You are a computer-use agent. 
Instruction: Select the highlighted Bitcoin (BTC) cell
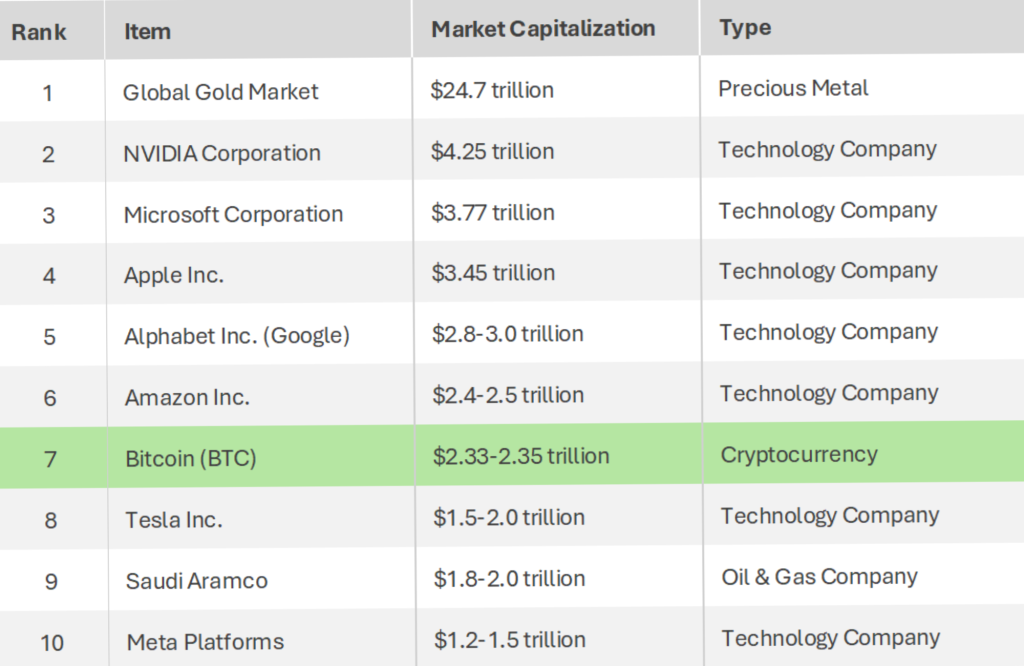191,459
